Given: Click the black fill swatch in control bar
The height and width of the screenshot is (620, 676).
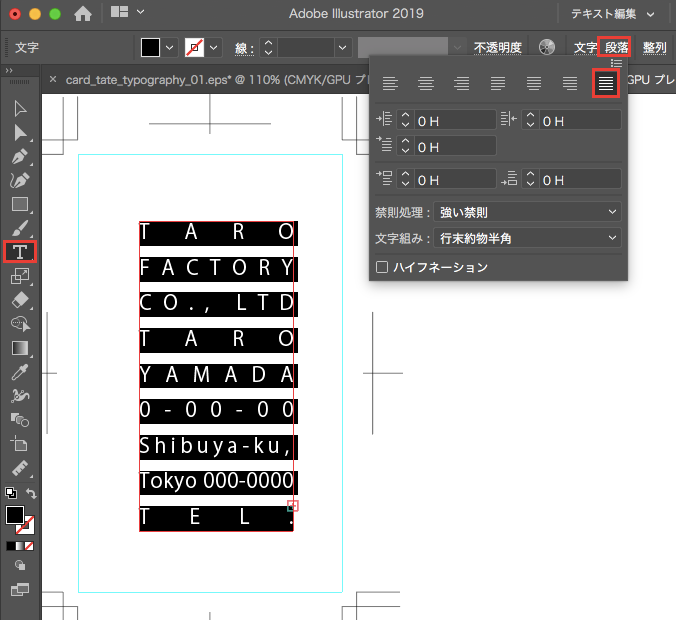Looking at the screenshot, I should [x=150, y=47].
